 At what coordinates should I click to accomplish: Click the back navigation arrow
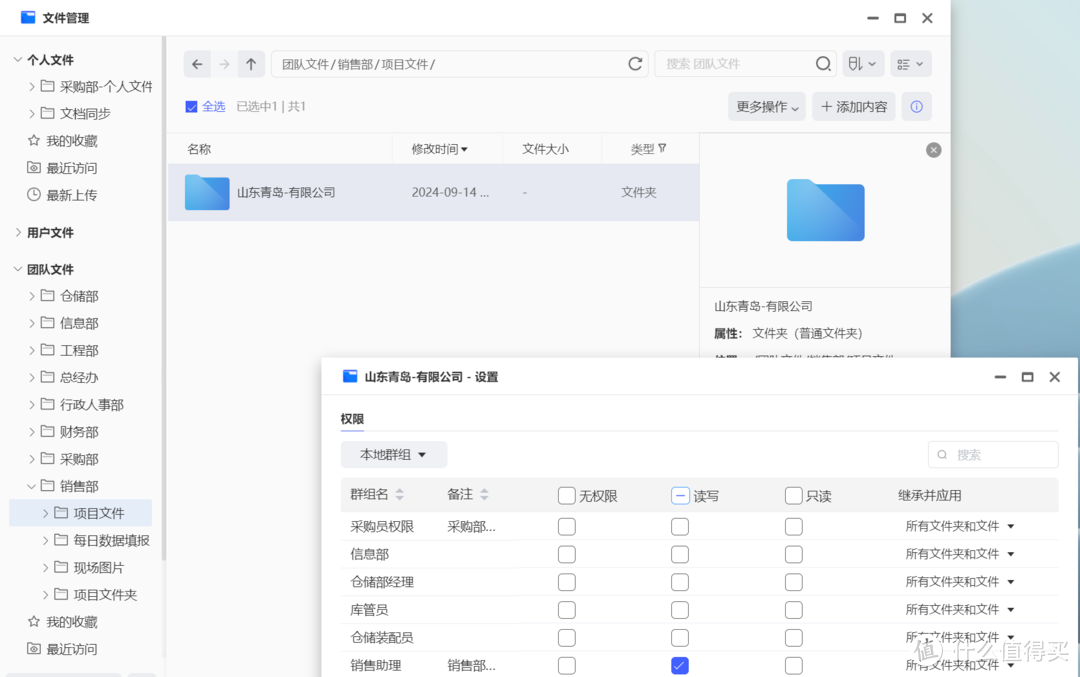[x=197, y=64]
